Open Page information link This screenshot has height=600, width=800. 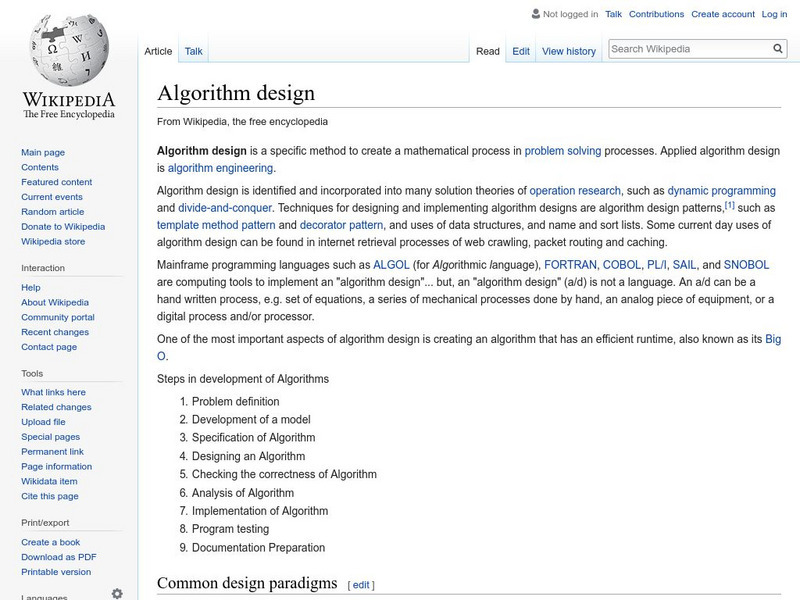pyautogui.click(x=57, y=466)
